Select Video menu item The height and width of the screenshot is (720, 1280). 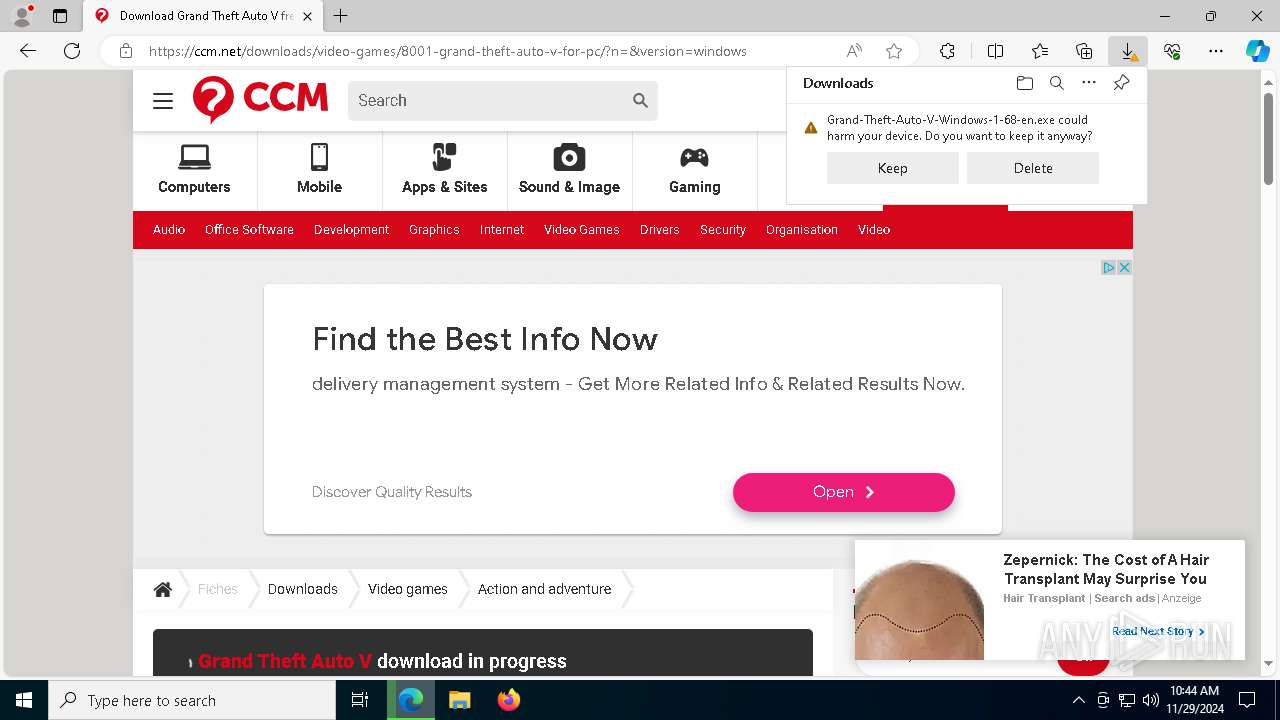pos(874,230)
